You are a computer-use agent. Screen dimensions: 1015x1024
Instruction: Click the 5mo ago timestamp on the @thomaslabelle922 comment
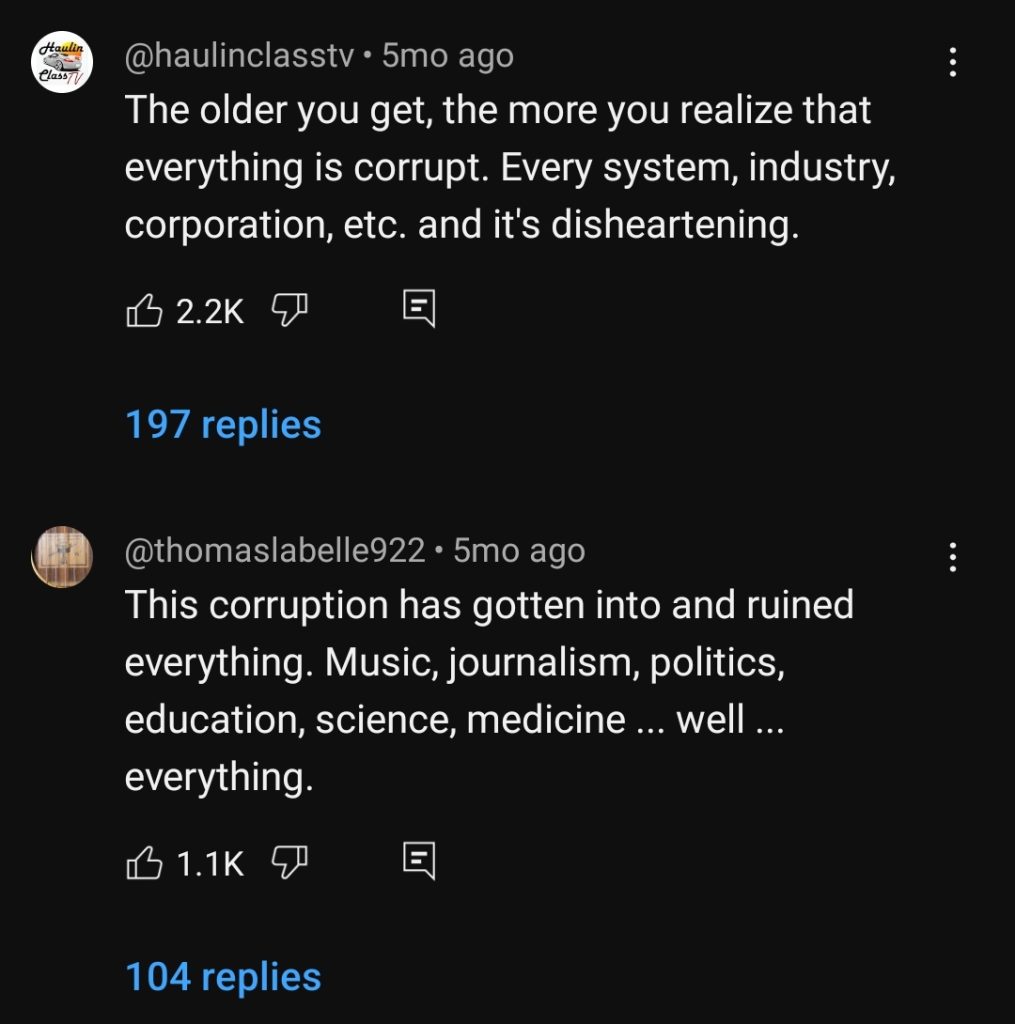coord(519,550)
